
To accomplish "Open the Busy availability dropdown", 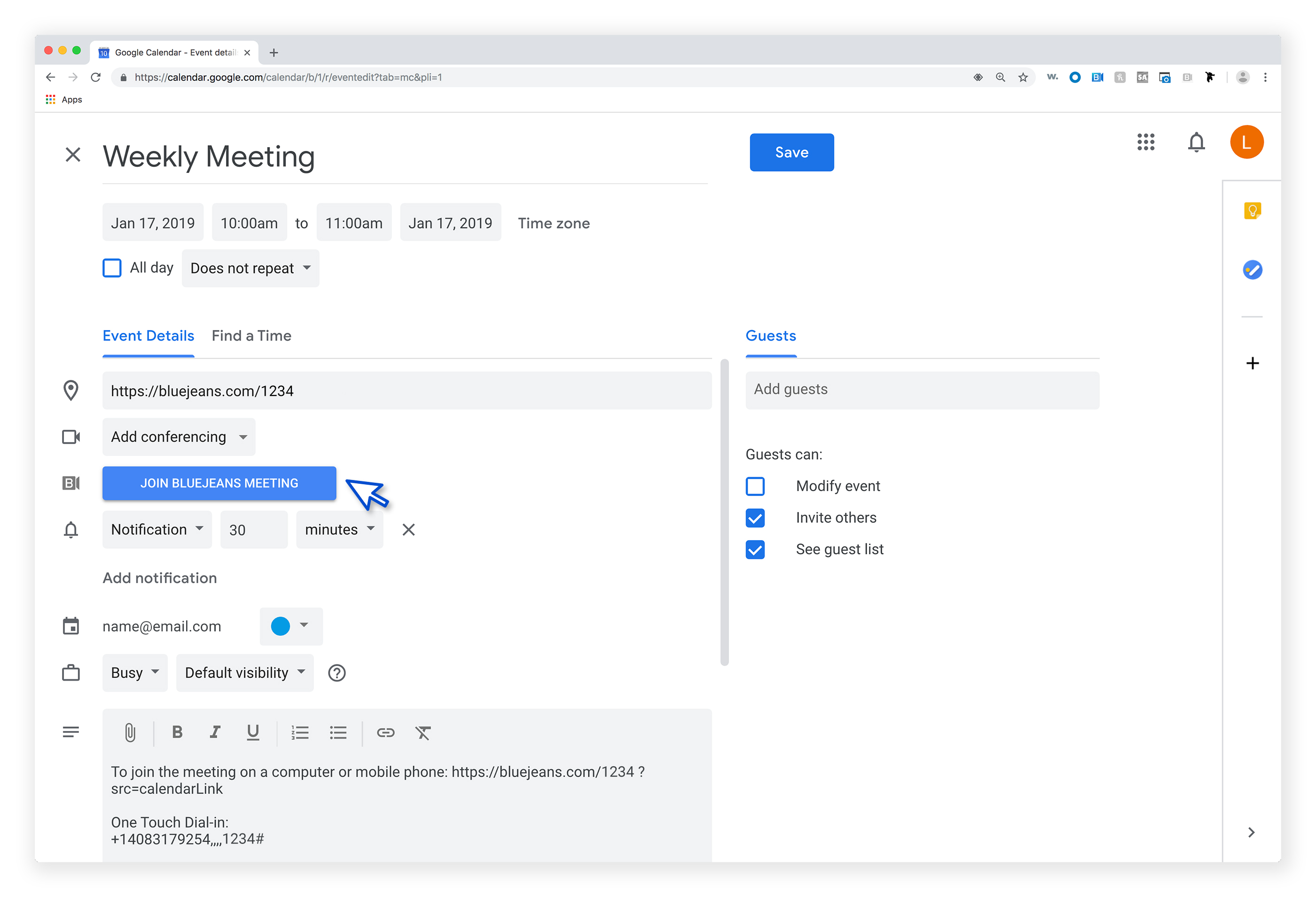I will pyautogui.click(x=135, y=673).
